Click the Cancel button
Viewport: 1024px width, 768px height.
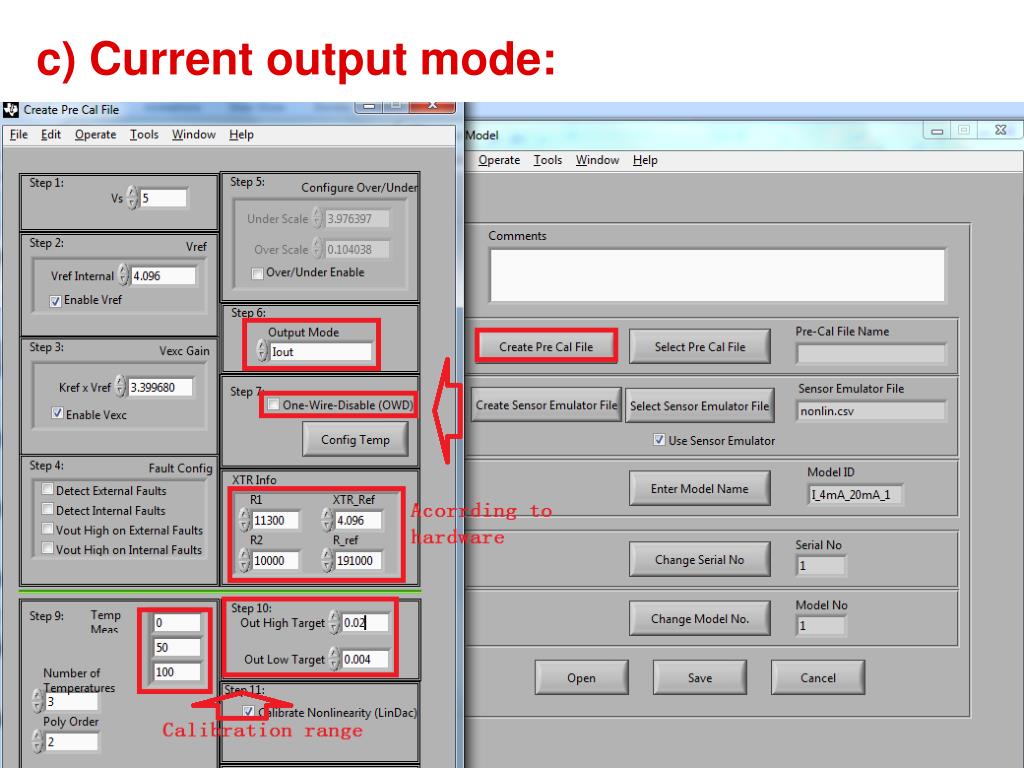pos(818,678)
